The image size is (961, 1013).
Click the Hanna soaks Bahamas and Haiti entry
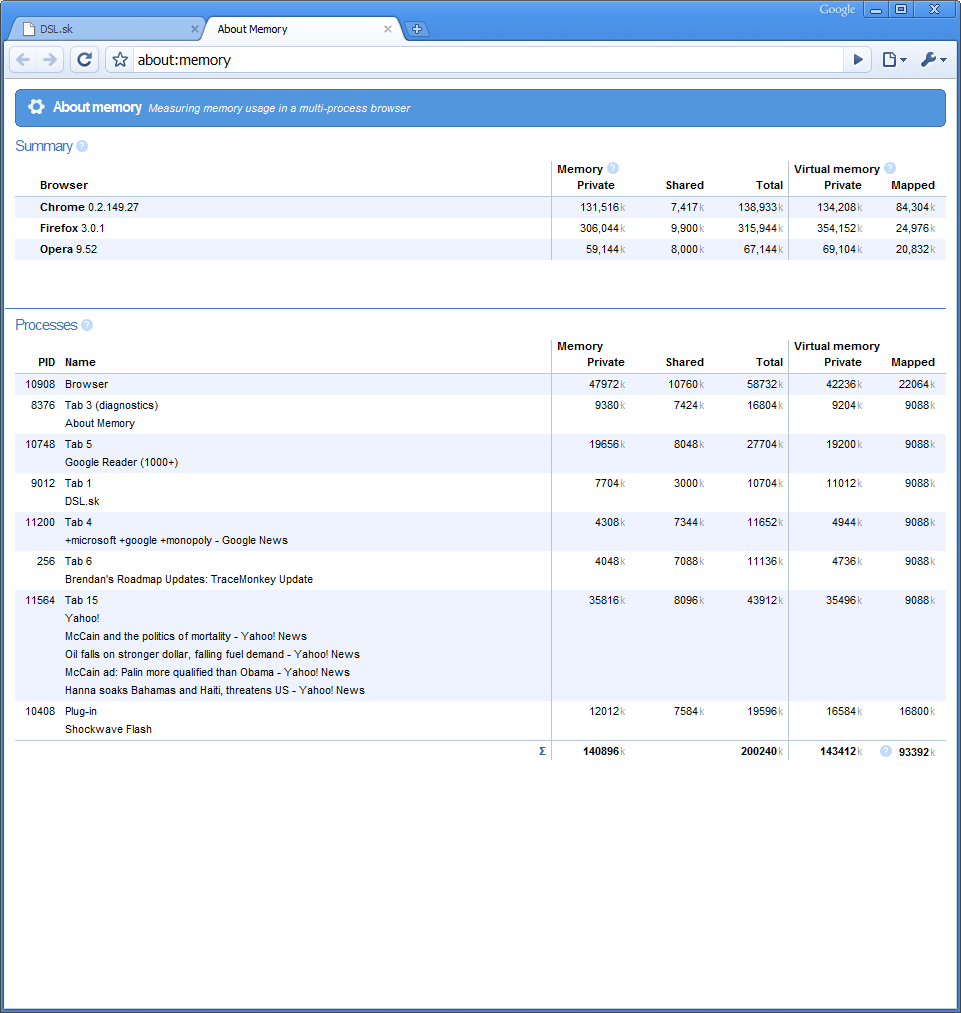(214, 691)
